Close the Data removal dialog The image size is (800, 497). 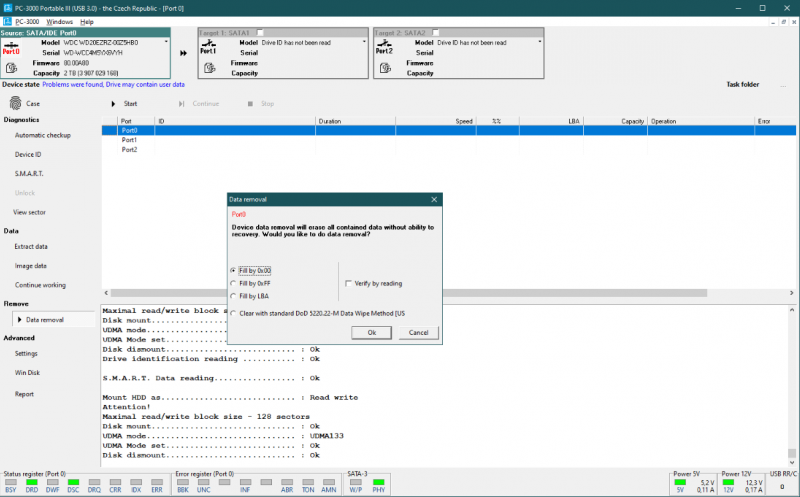click(x=434, y=200)
